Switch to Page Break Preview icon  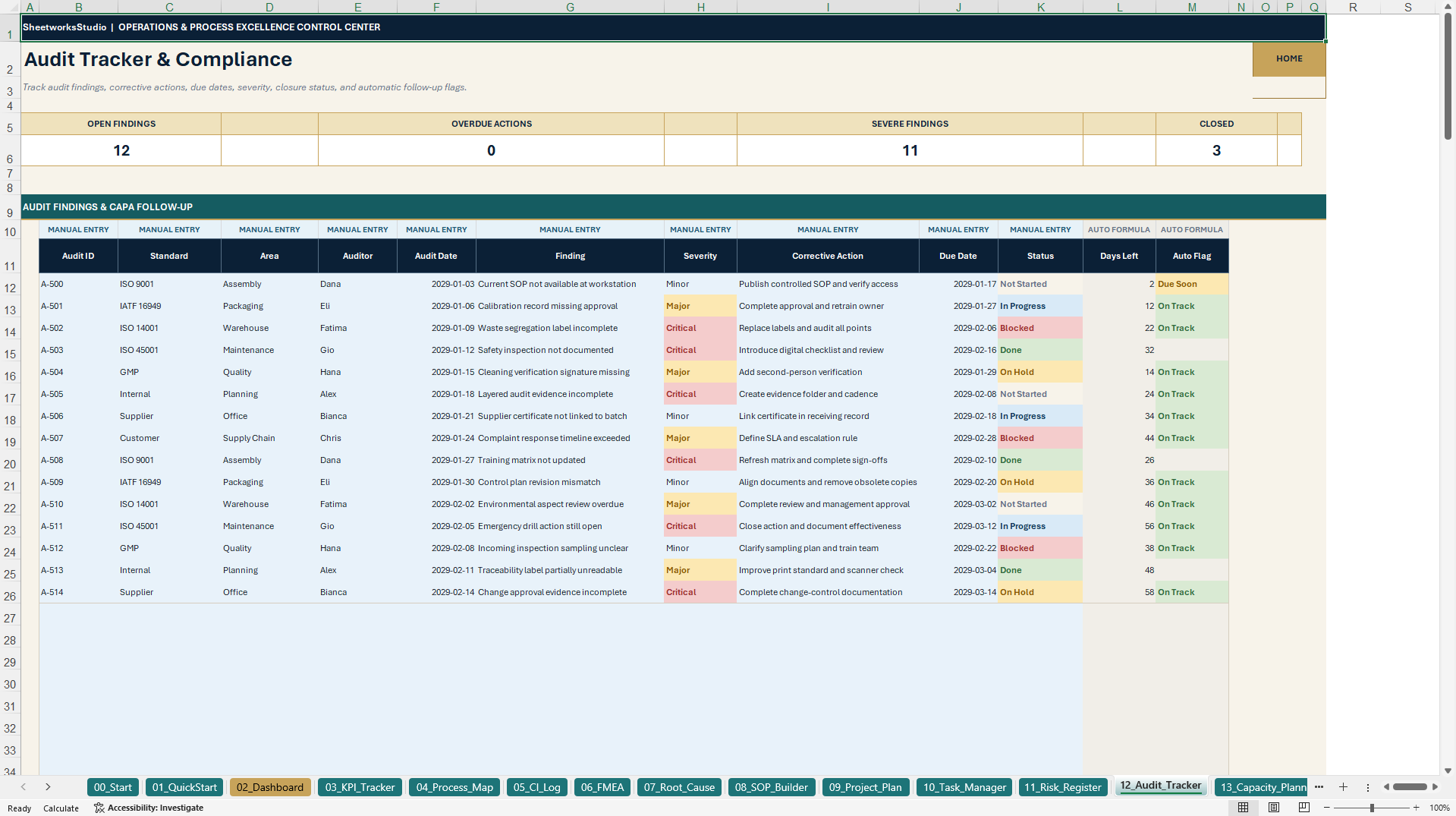tap(1304, 808)
